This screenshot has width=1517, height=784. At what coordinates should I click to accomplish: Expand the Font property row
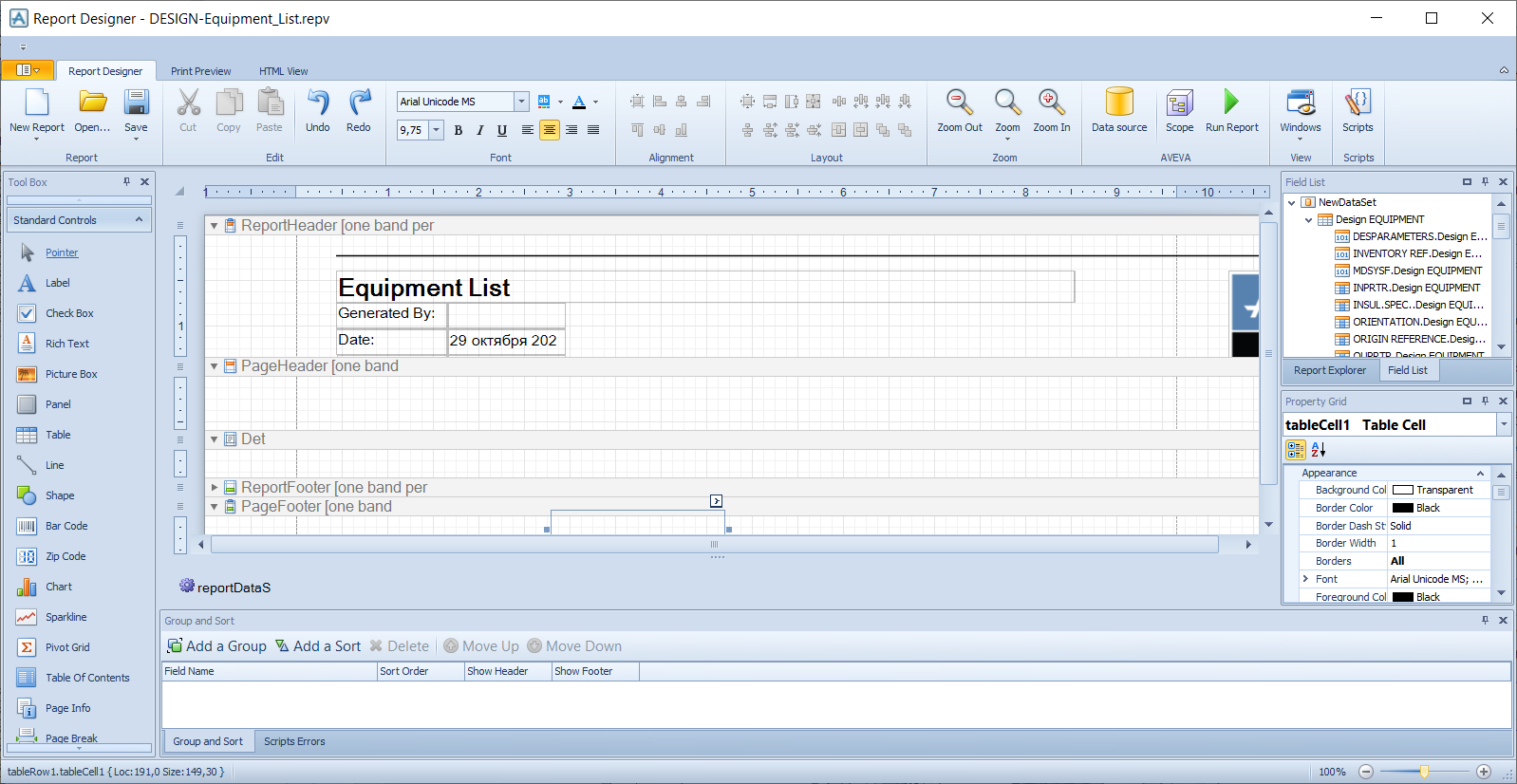[x=1305, y=579]
